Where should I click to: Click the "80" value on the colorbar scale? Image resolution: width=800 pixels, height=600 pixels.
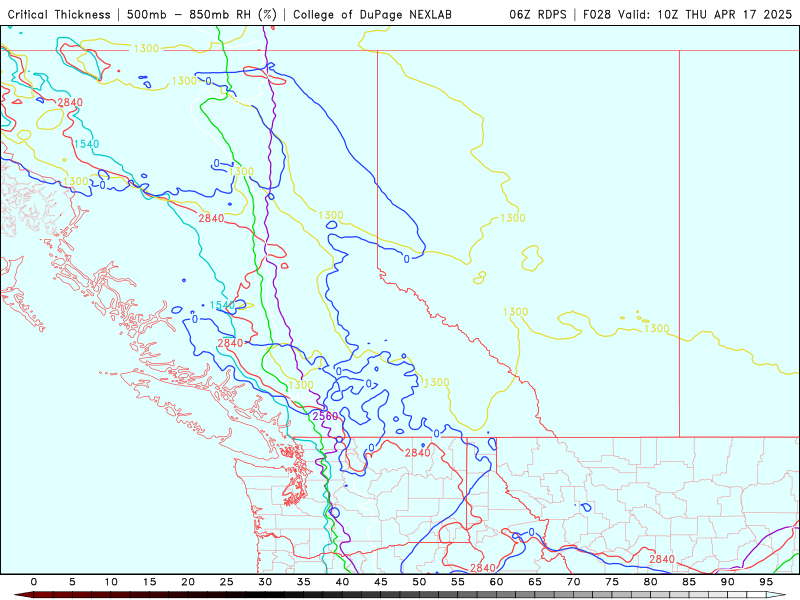click(651, 582)
